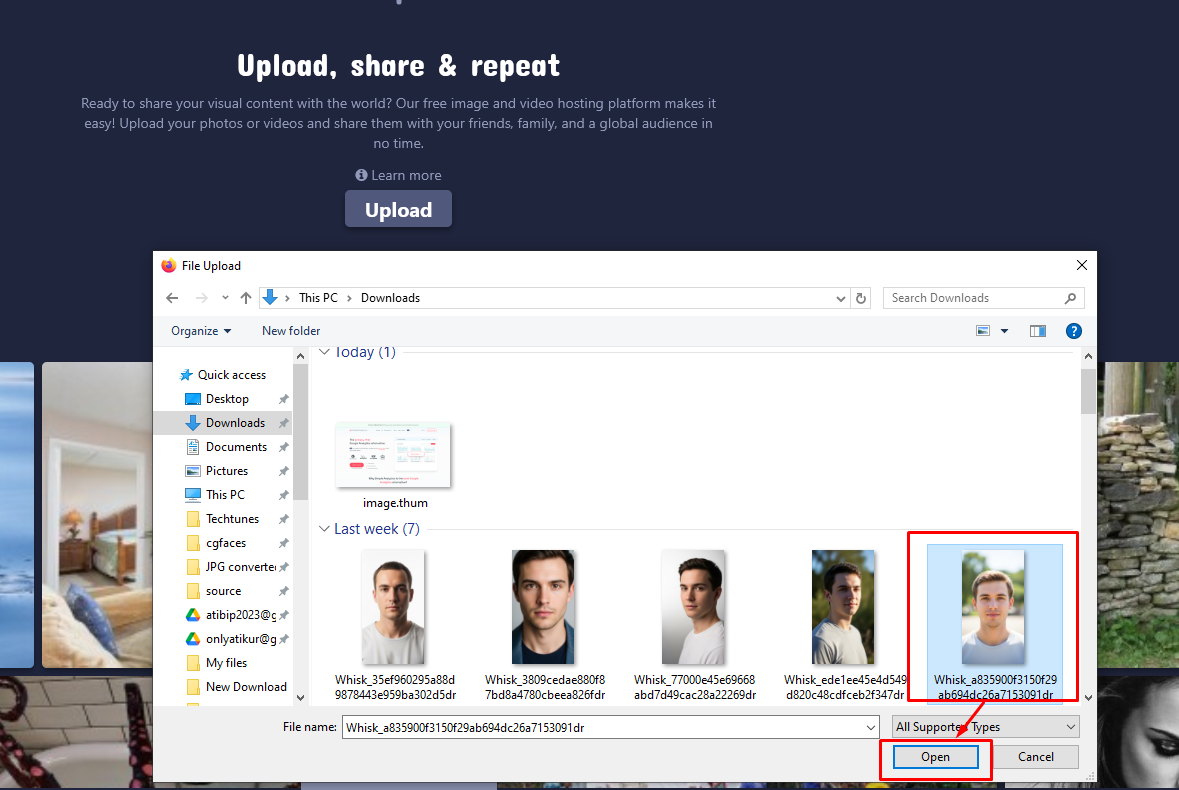Click the Firefox icon in dialog title
The width and height of the screenshot is (1179, 790).
[168, 265]
